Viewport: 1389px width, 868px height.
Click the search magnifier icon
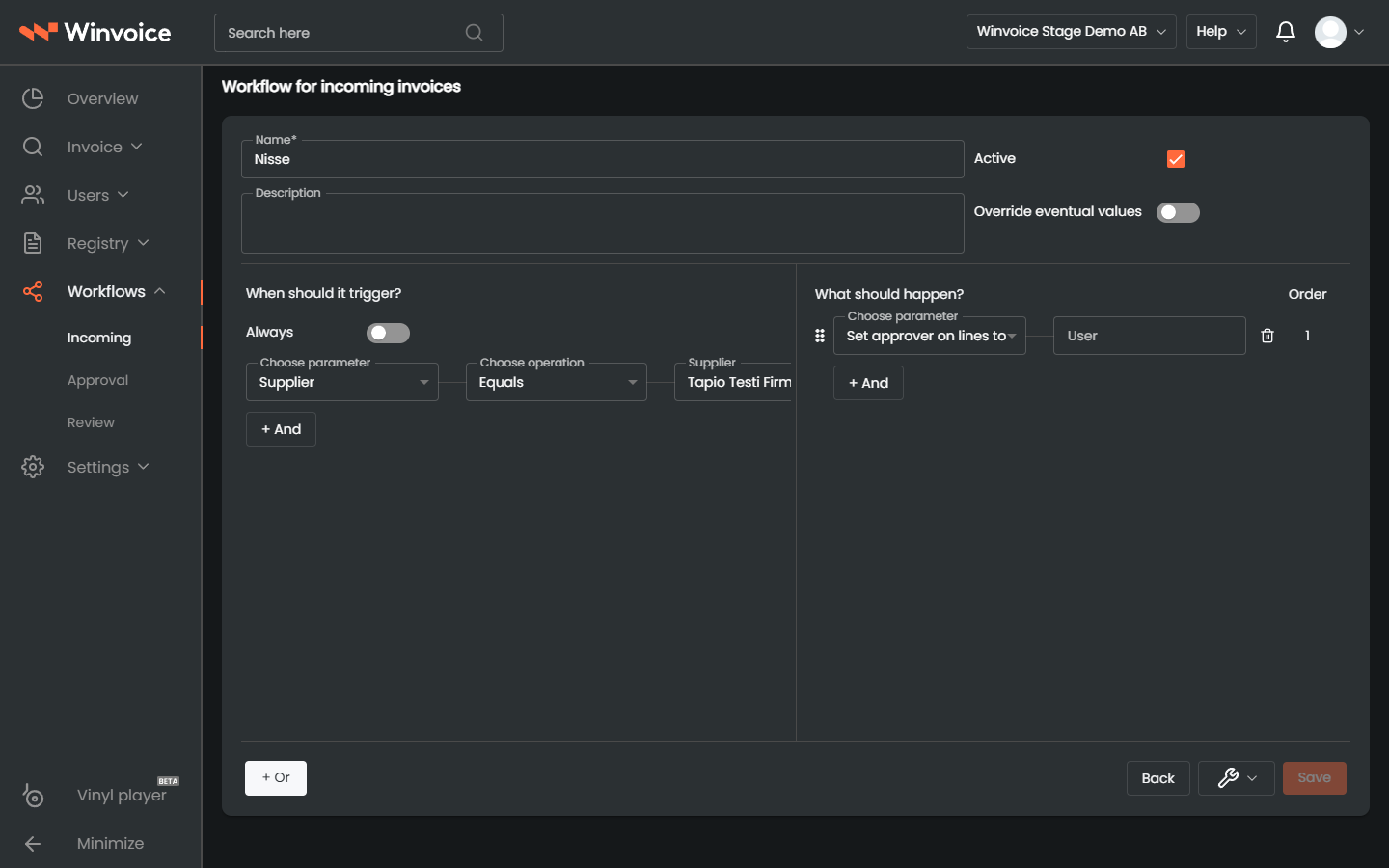pyautogui.click(x=474, y=33)
